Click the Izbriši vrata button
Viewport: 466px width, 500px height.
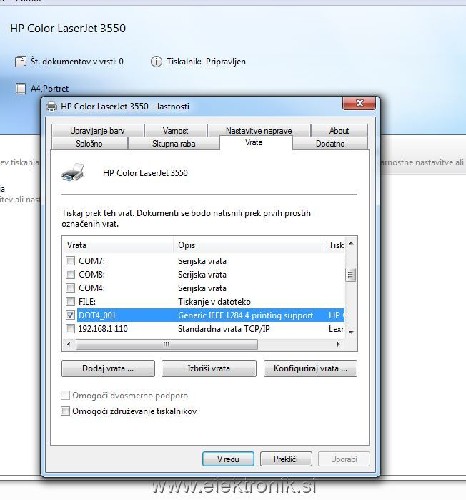click(209, 368)
